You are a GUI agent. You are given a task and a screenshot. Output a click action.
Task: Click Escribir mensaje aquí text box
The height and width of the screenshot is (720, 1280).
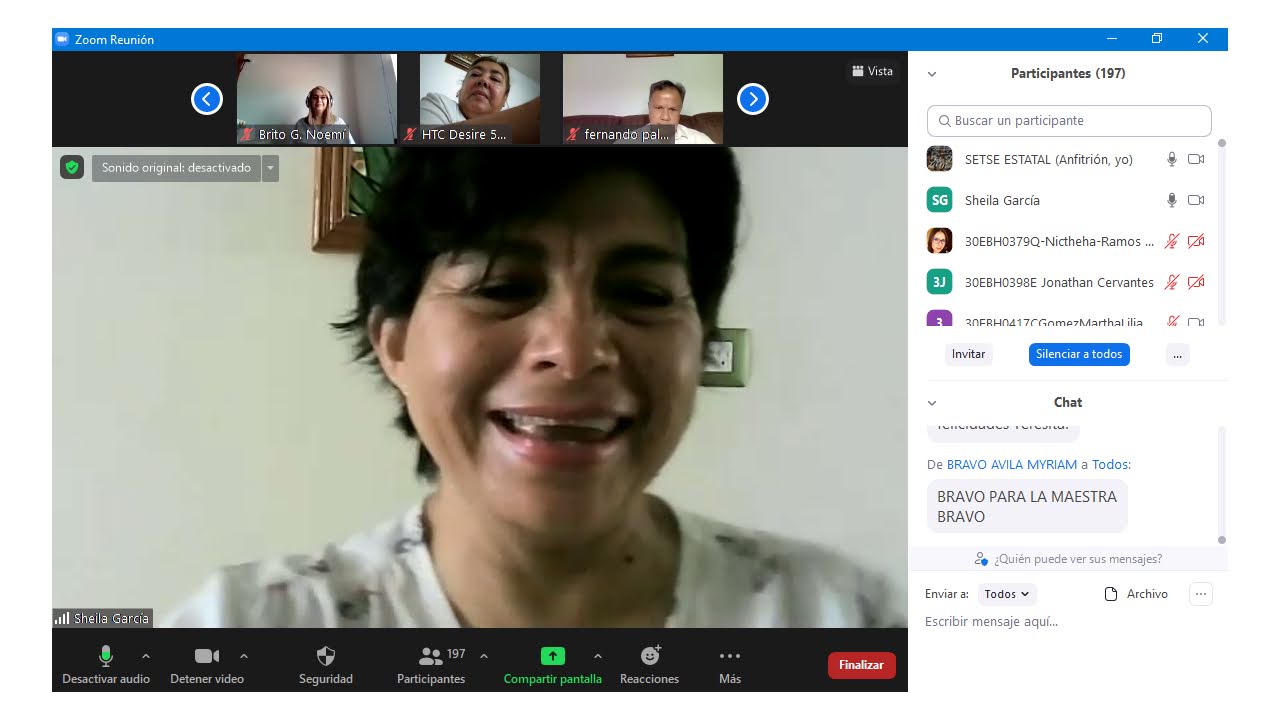click(1068, 622)
